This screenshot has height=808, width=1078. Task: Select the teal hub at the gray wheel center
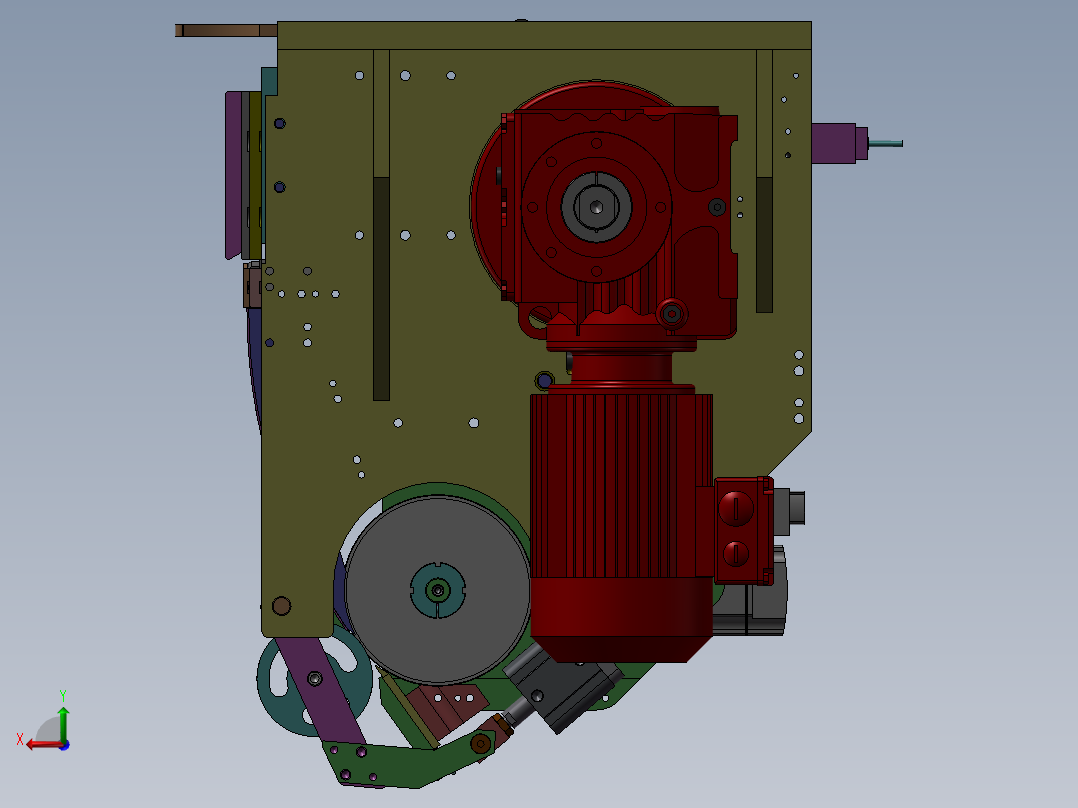[438, 590]
